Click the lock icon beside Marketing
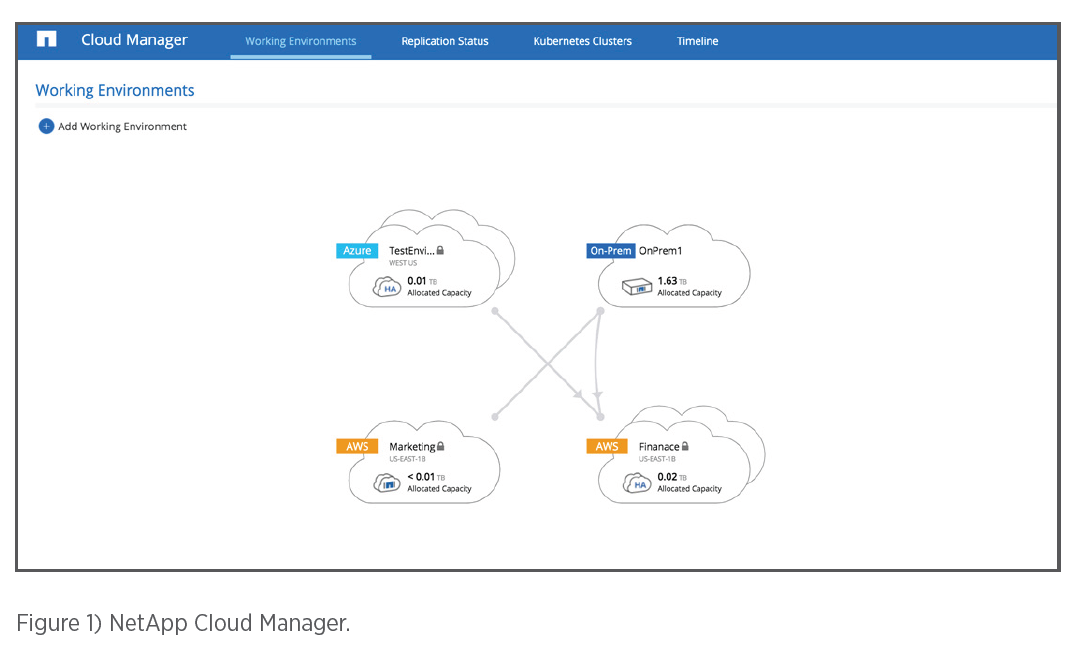 click(x=440, y=447)
